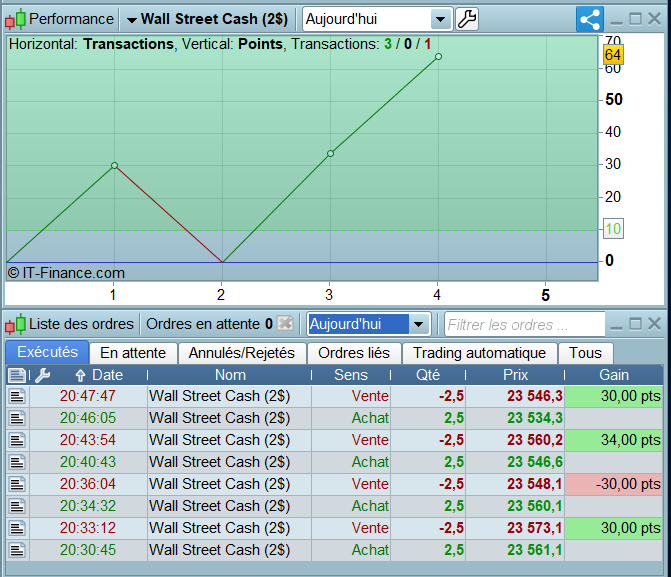
Task: Click the chart point at transaction 4
Action: 438,57
